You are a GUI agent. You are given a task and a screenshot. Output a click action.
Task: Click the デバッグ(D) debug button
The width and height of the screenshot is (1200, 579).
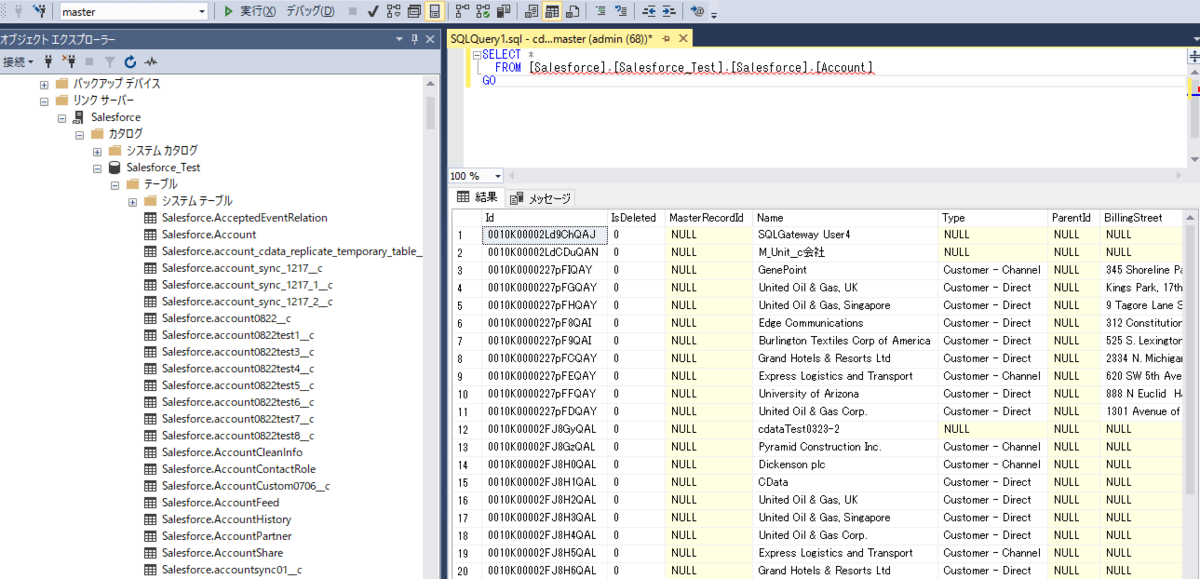click(310, 11)
